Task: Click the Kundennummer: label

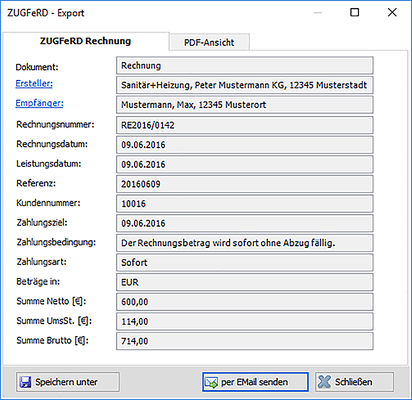Action: tap(48, 203)
